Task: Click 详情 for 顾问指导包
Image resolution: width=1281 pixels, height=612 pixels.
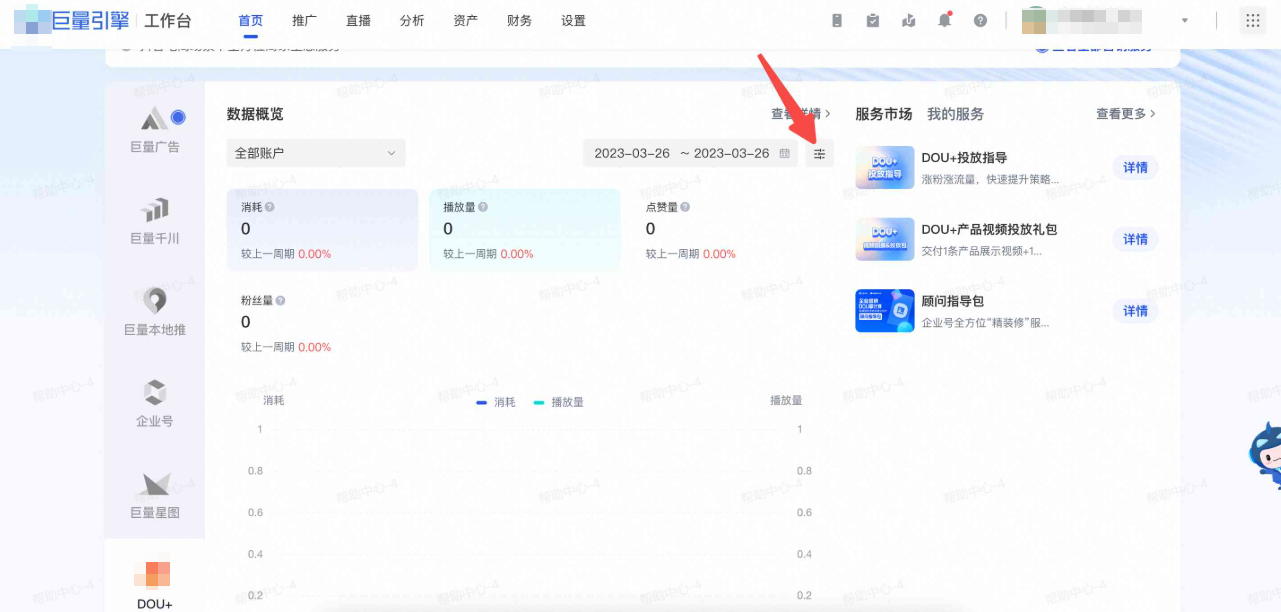Action: [1135, 311]
